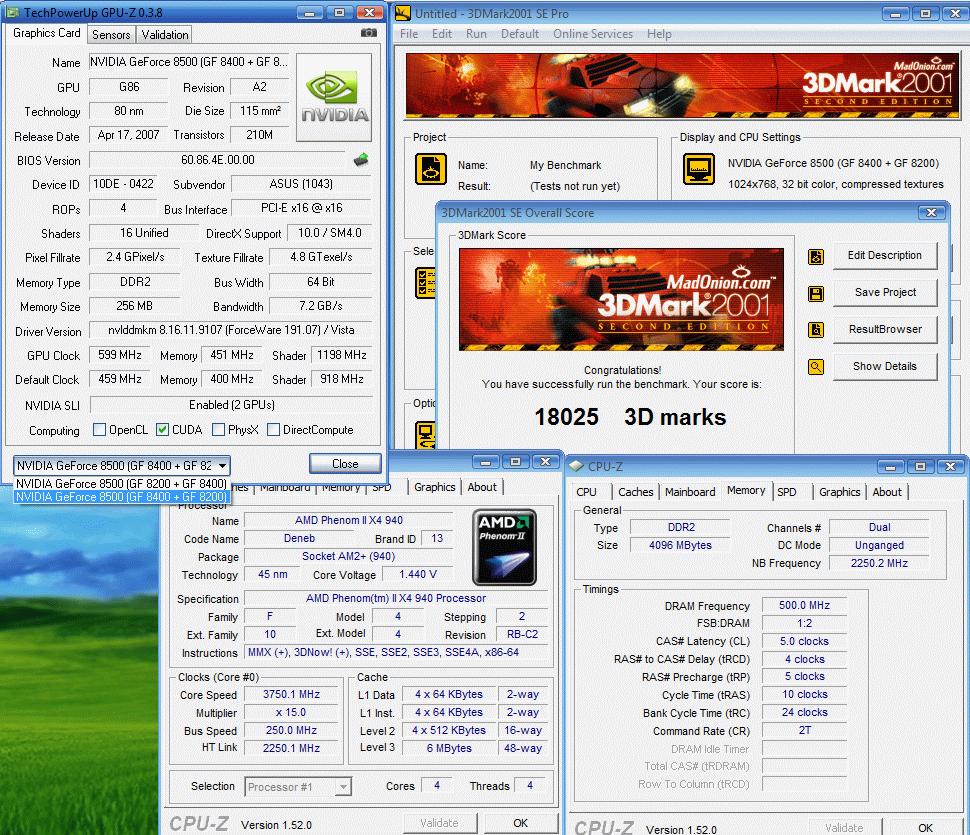Enable the OpenCL checkbox
Screen dimensions: 970x835
click(x=99, y=430)
